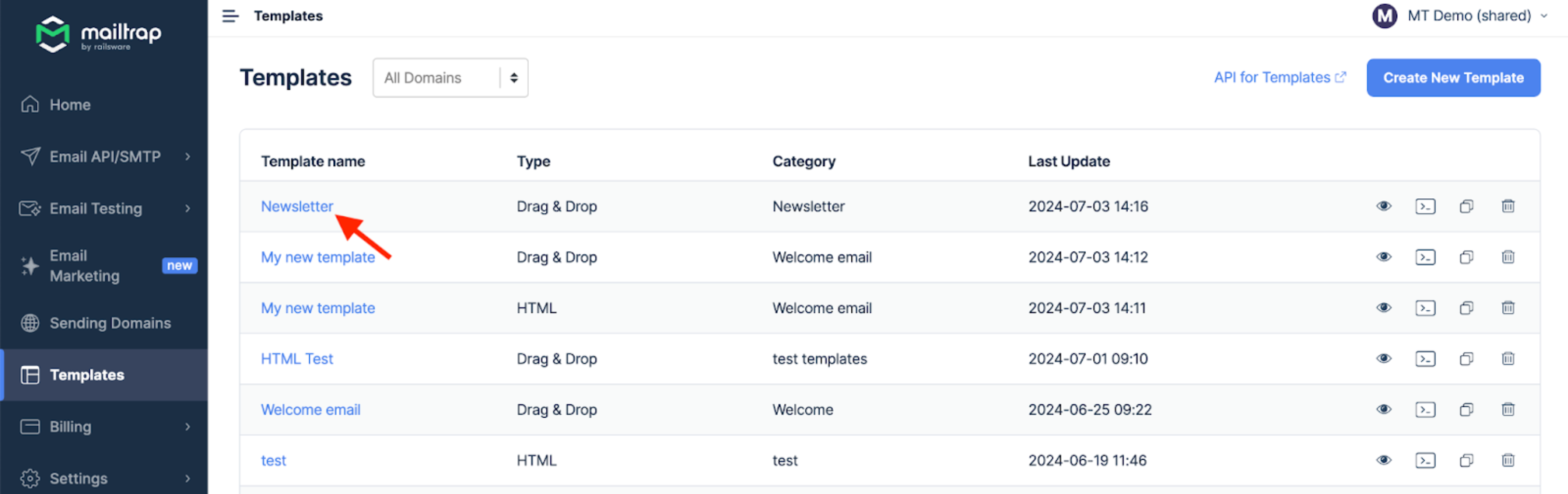The image size is (1568, 494).
Task: Click the hamburger menu icon beside Templates
Action: click(x=230, y=16)
